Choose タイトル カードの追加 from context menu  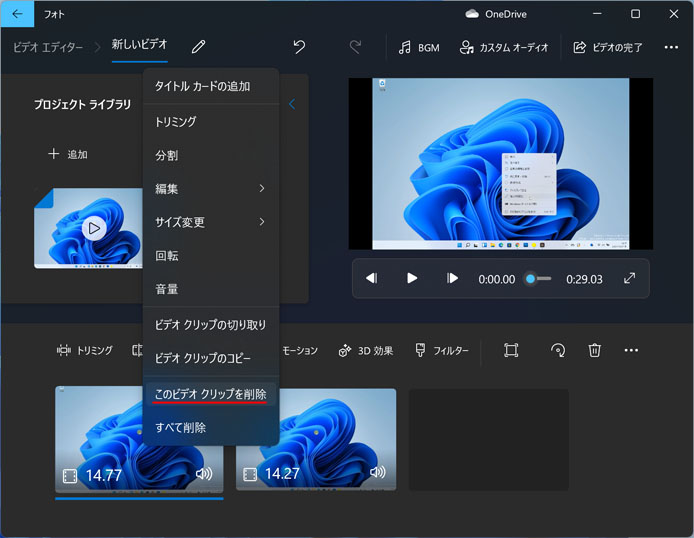click(x=211, y=86)
